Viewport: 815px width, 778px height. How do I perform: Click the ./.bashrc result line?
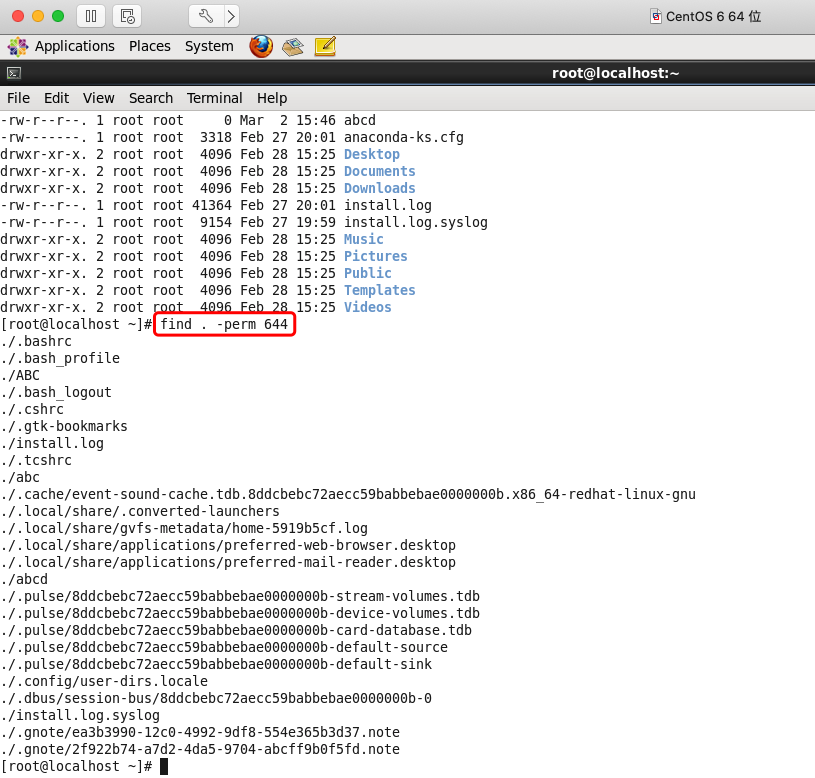tap(36, 341)
